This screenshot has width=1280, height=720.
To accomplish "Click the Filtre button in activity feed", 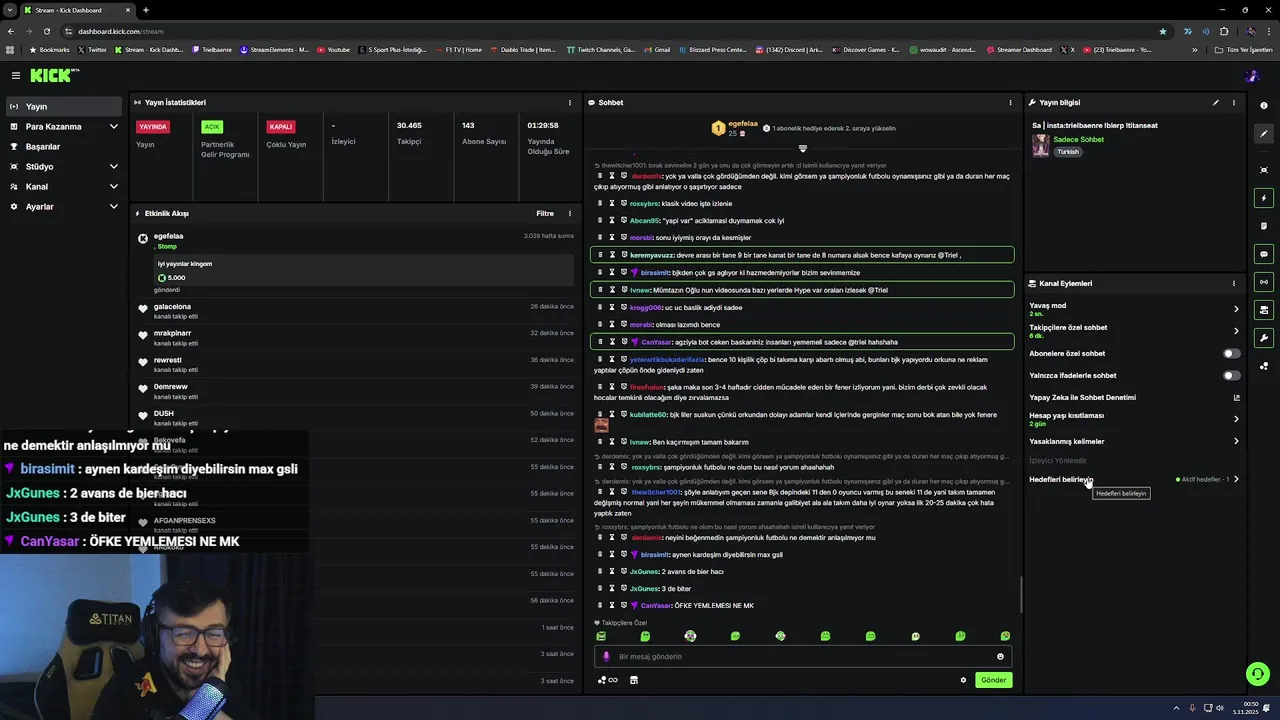I will click(x=545, y=213).
